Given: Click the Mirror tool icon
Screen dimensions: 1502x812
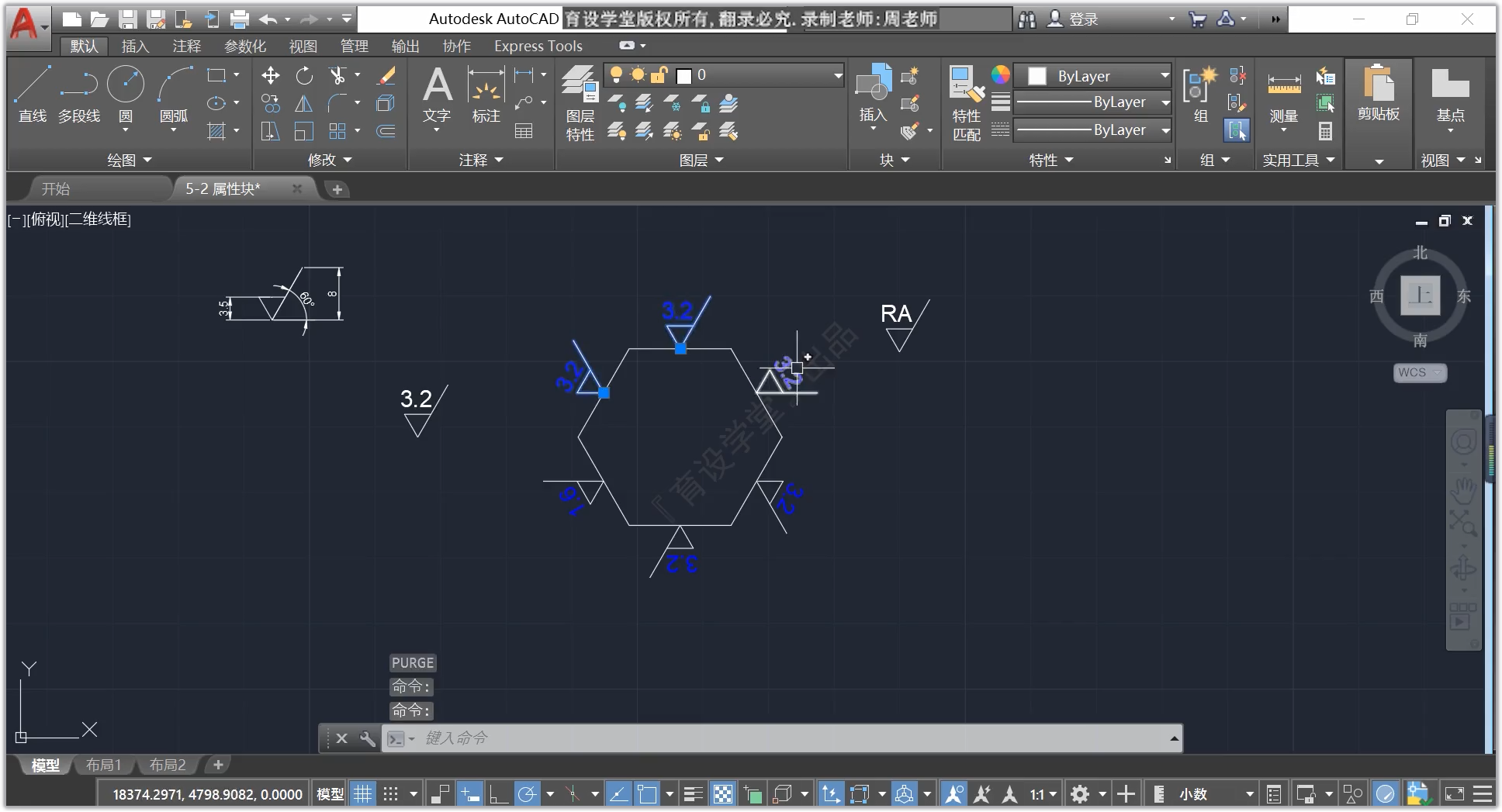Looking at the screenshot, I should (x=304, y=103).
